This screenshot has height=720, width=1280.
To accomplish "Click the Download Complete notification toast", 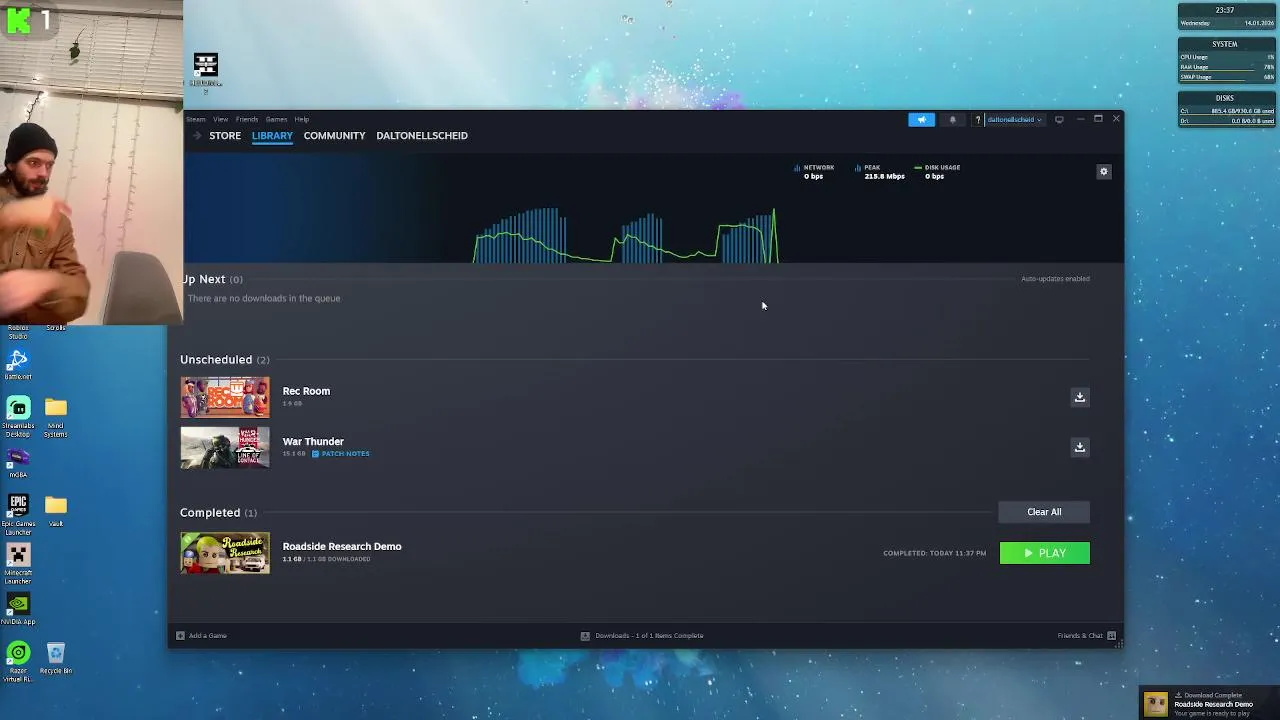I will point(1209,704).
